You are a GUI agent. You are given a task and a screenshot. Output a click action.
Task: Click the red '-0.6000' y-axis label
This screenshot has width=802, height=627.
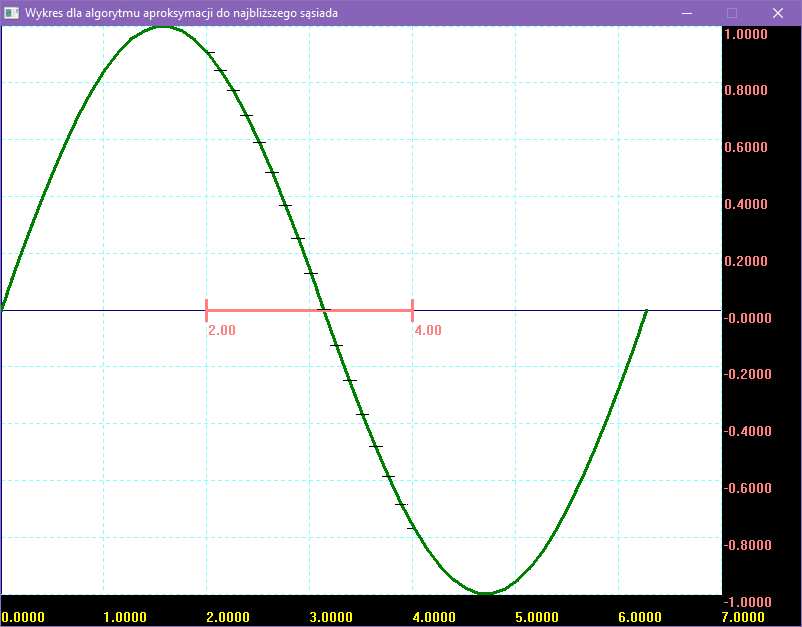745,488
